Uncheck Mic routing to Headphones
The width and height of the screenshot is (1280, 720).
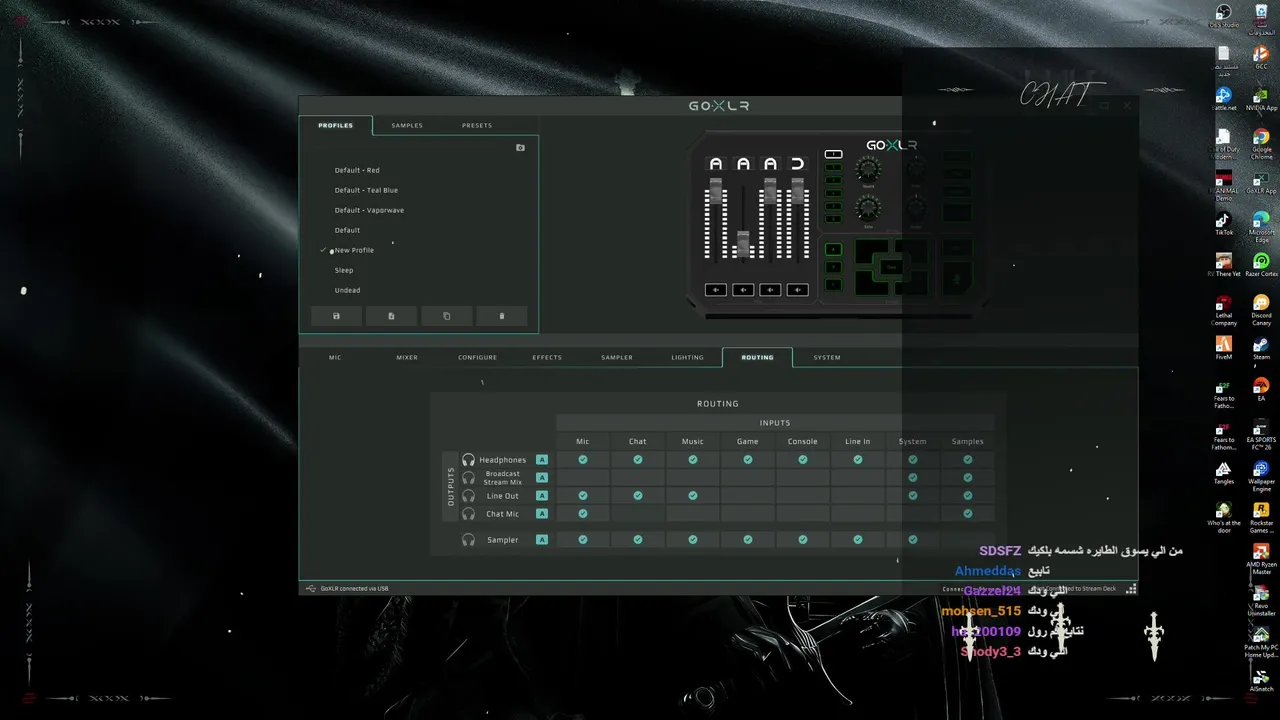click(x=583, y=460)
